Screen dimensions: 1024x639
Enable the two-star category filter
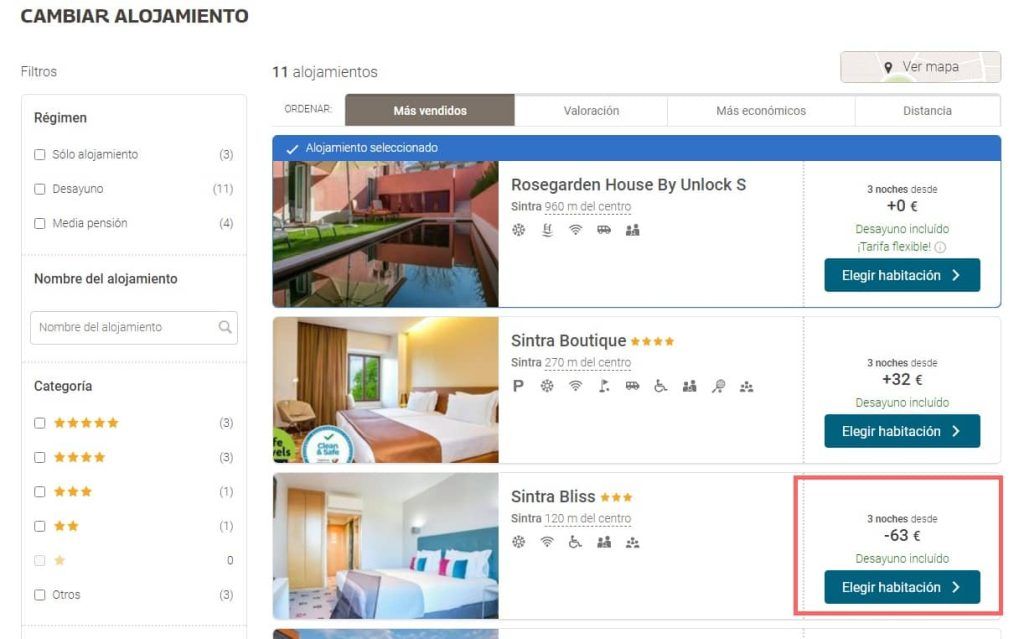(x=40, y=526)
